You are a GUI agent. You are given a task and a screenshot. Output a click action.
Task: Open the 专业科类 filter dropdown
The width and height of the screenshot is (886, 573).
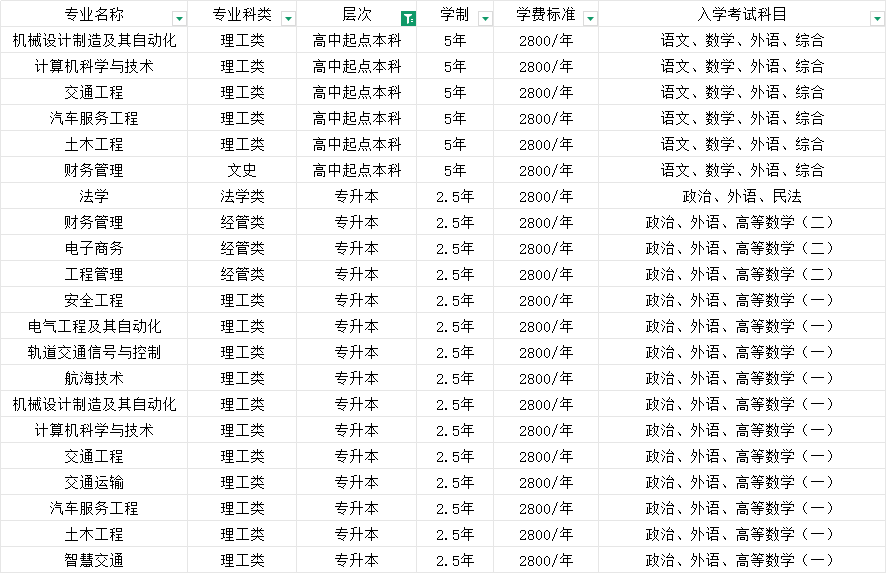point(288,19)
